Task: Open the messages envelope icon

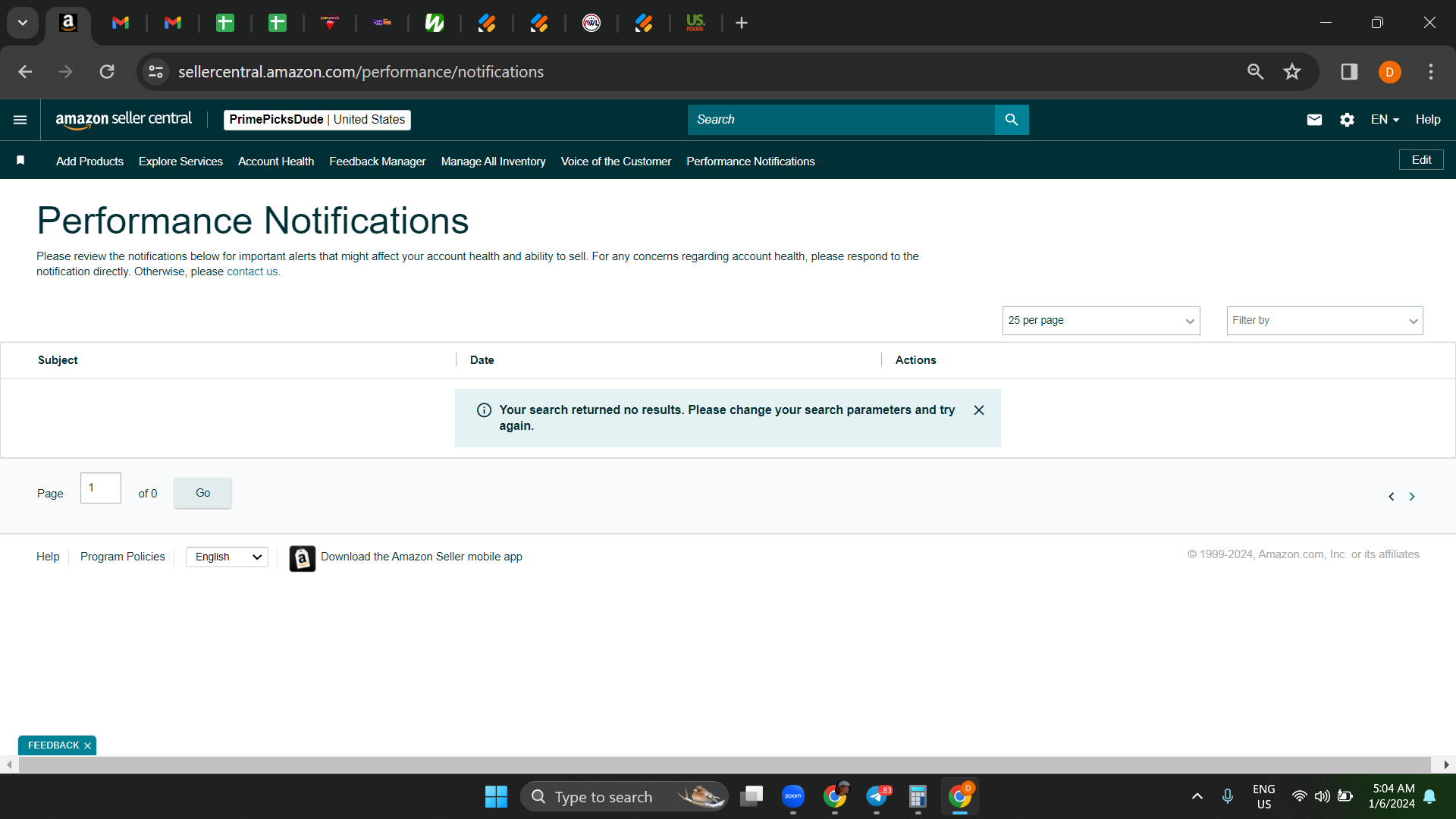Action: coord(1314,120)
